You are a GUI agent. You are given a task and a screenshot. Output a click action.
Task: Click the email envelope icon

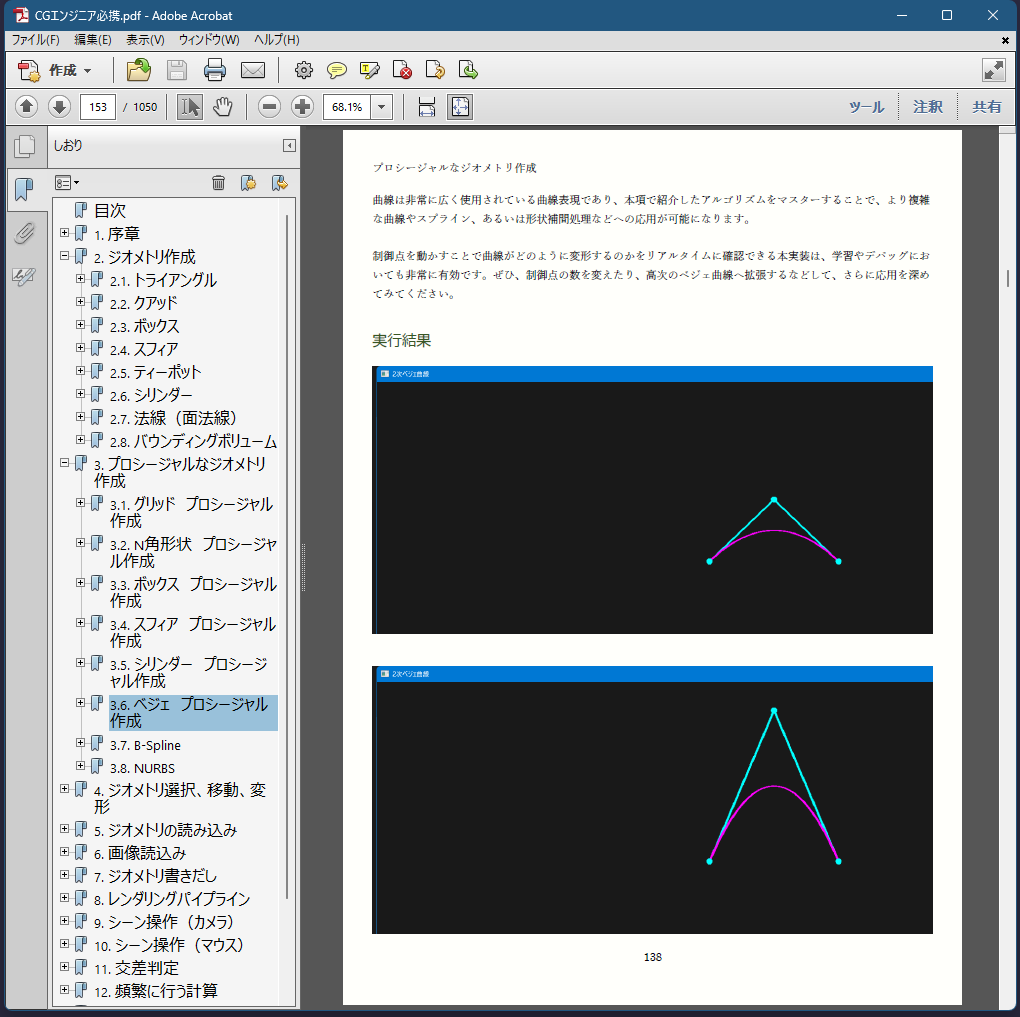pos(252,70)
